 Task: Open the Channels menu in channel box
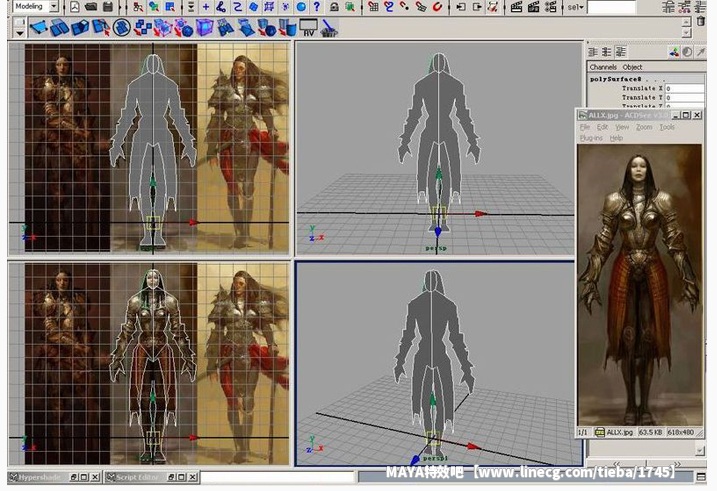(603, 67)
